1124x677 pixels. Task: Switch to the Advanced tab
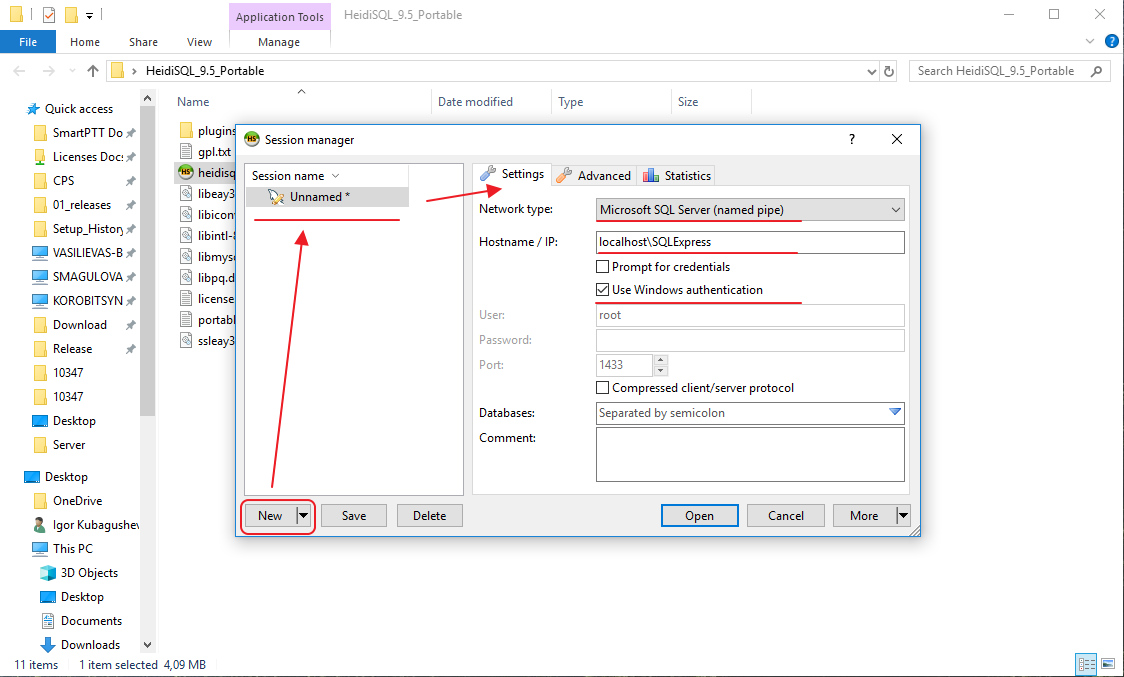(x=594, y=176)
